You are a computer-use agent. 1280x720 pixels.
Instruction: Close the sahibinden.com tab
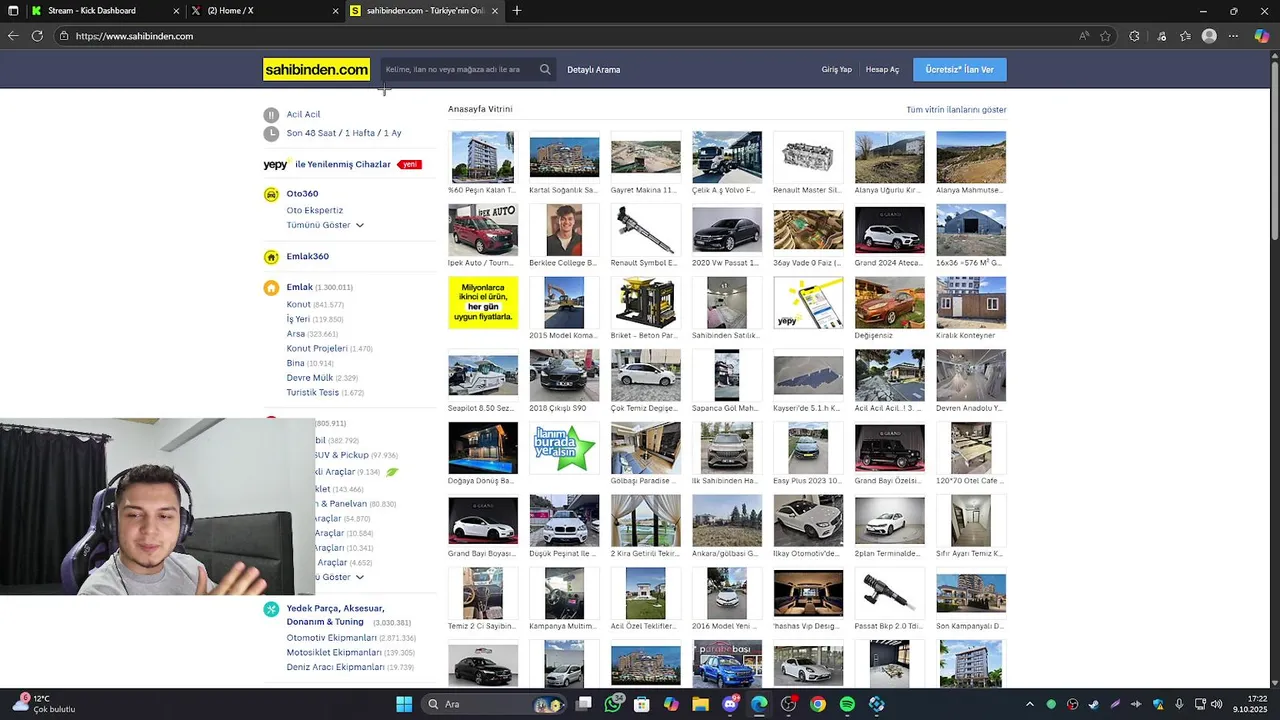click(x=497, y=11)
